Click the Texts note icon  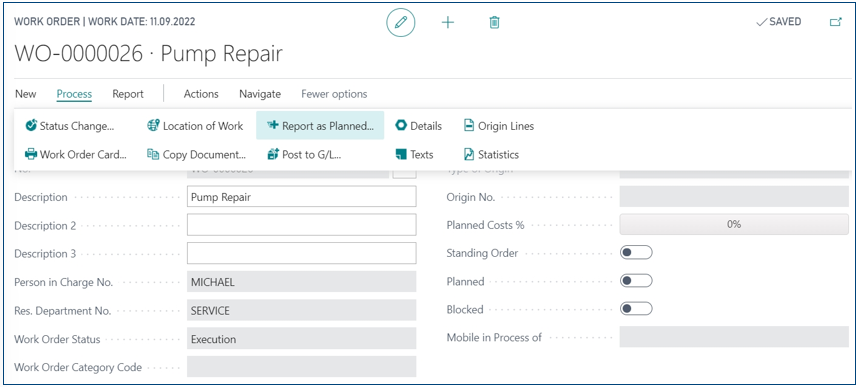[x=401, y=154]
